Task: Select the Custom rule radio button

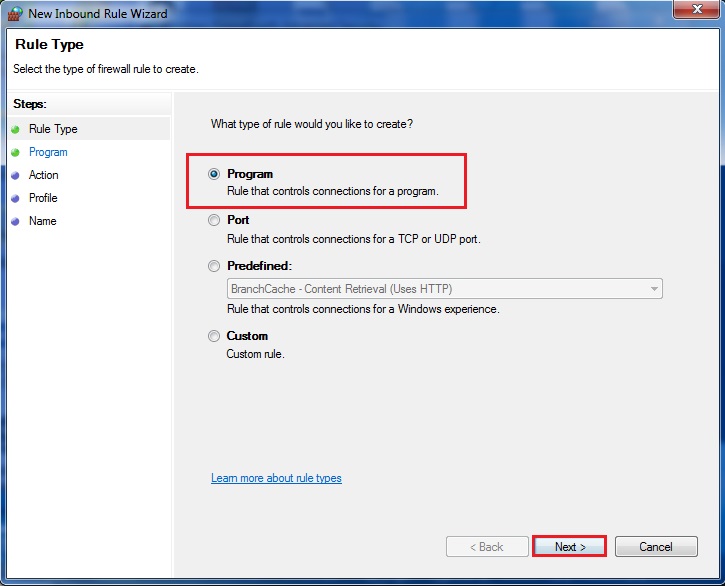Action: click(x=214, y=336)
